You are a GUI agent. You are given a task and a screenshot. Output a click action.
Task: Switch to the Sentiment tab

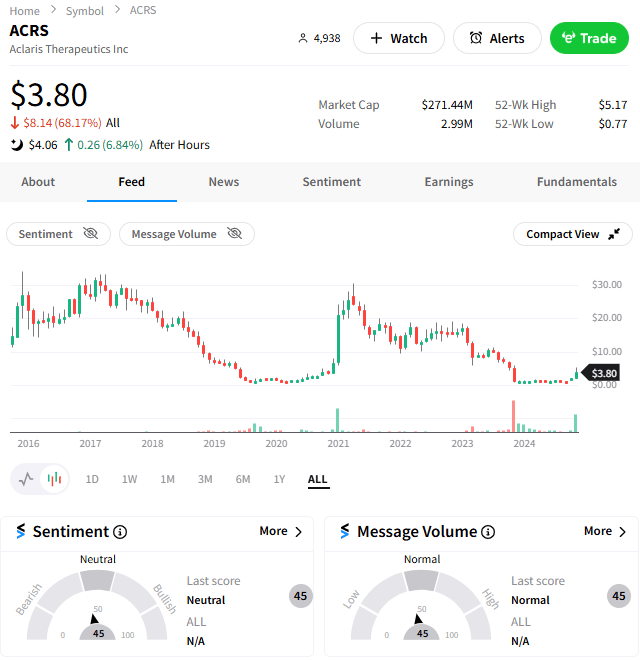pyautogui.click(x=332, y=182)
